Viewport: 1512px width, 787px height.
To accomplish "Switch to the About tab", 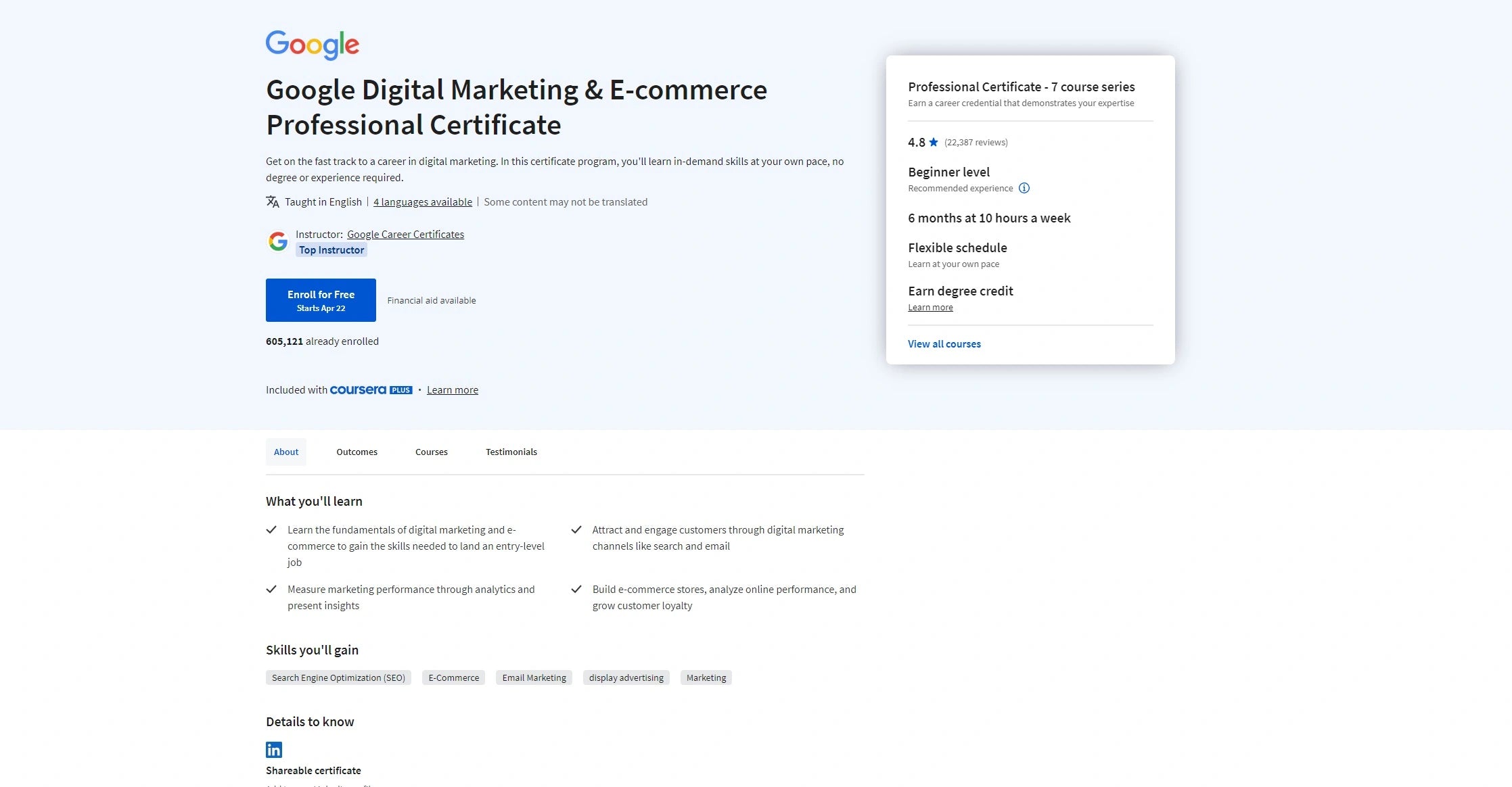I will tap(286, 452).
